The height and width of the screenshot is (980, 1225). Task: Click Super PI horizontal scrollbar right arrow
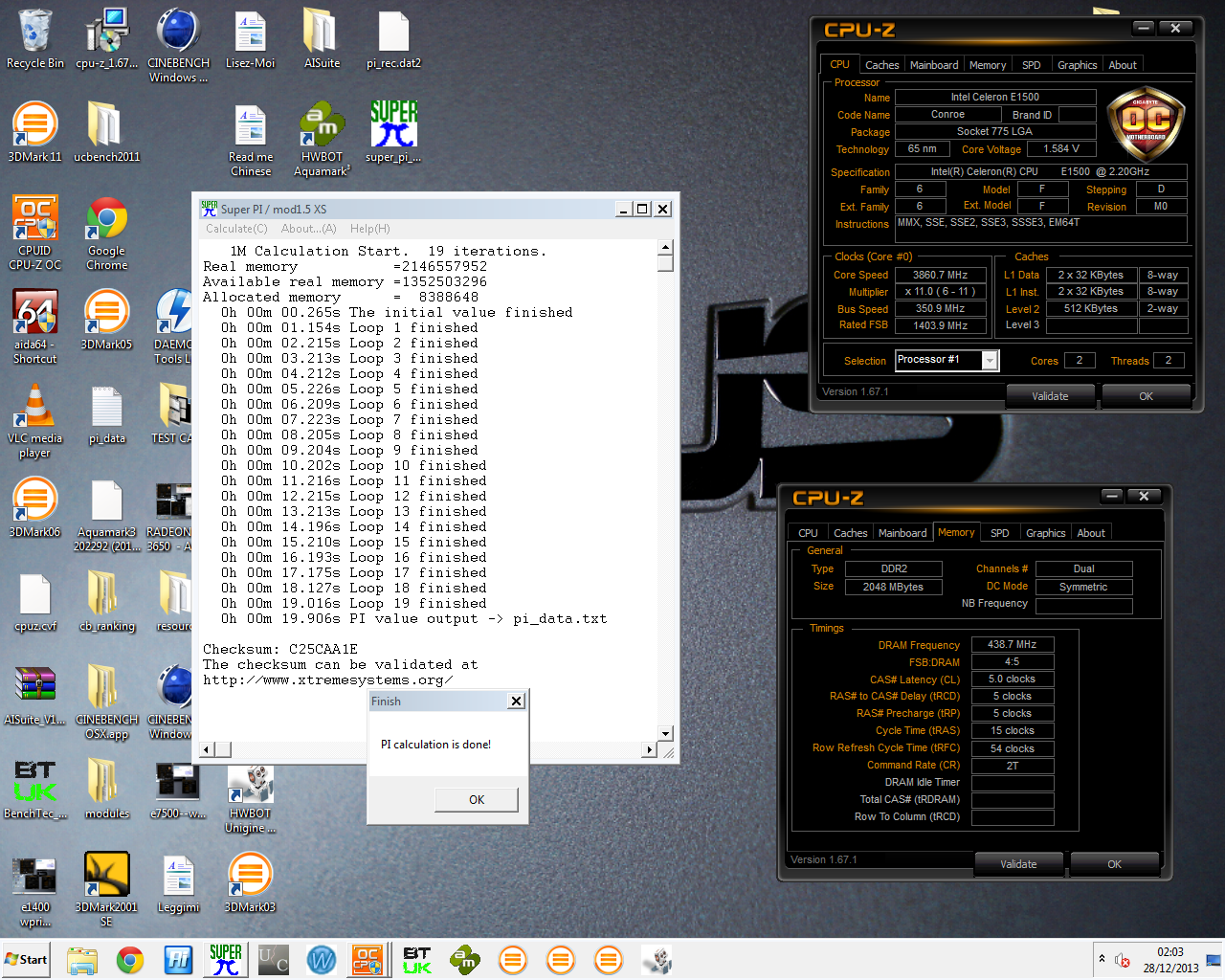coord(652,750)
